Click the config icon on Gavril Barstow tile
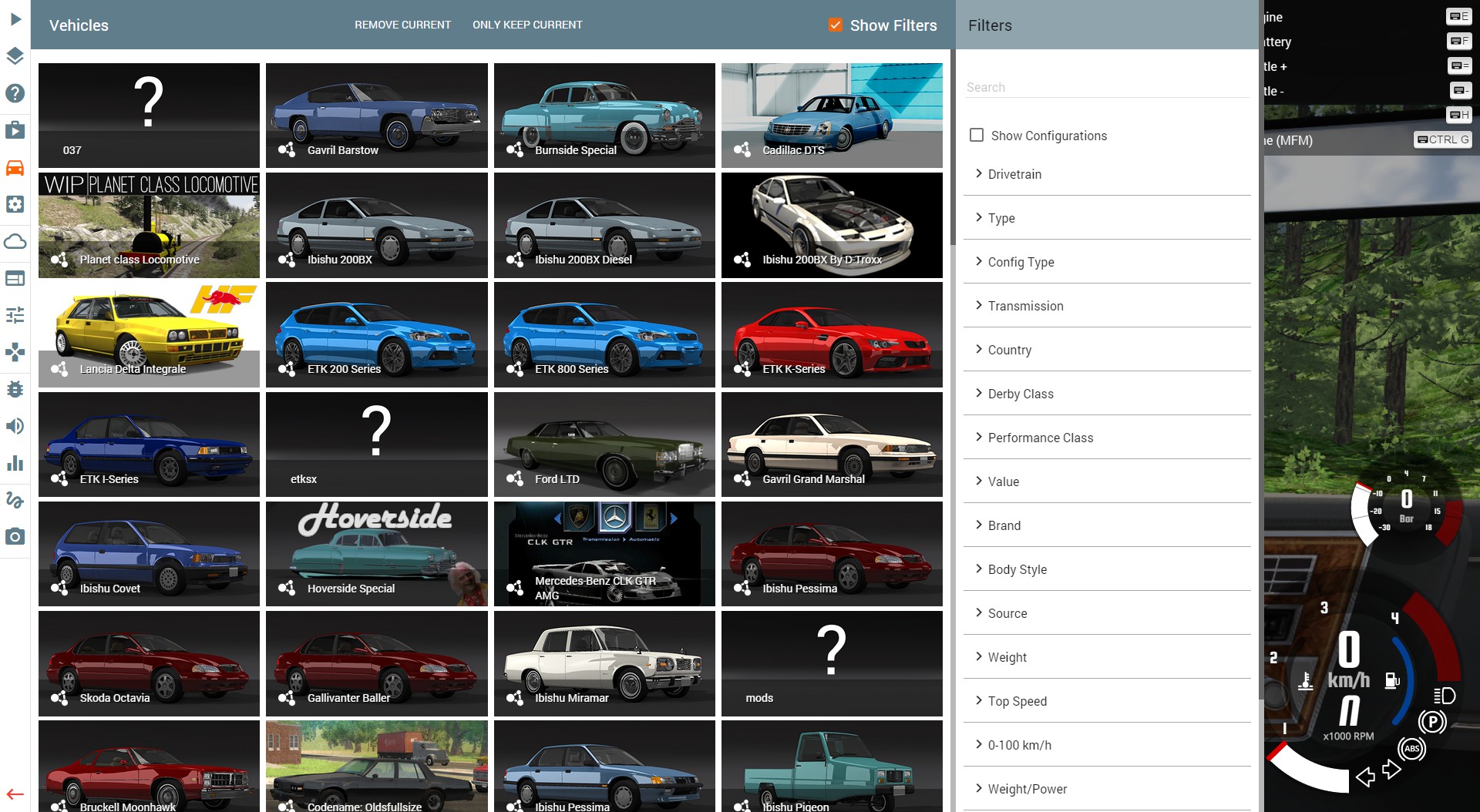1480x812 pixels. (287, 149)
